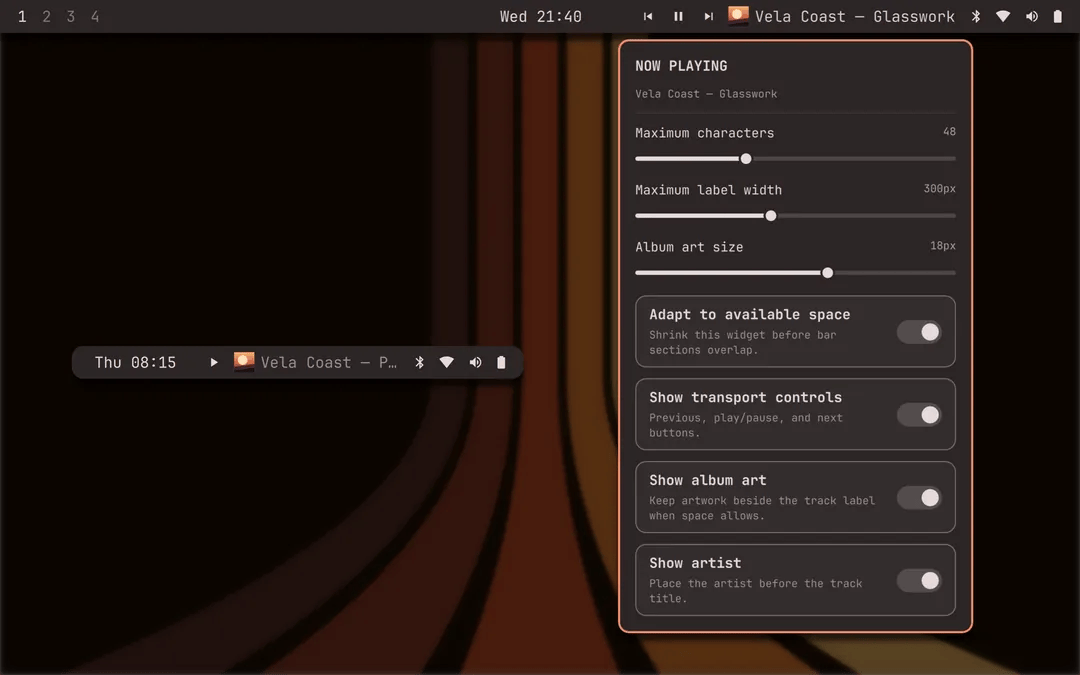Toggle Show transport controls switch

click(919, 415)
